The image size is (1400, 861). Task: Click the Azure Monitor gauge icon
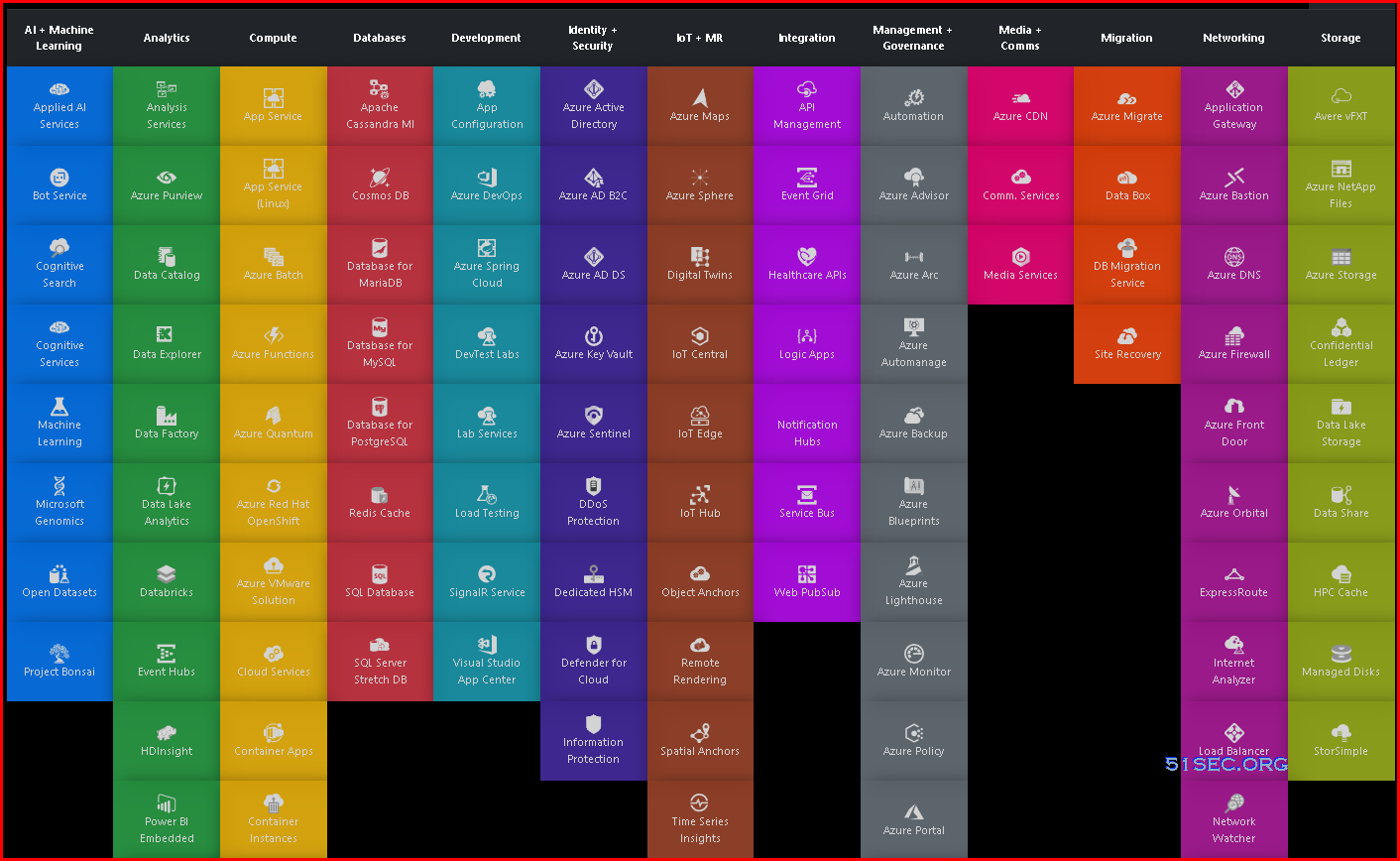[914, 654]
